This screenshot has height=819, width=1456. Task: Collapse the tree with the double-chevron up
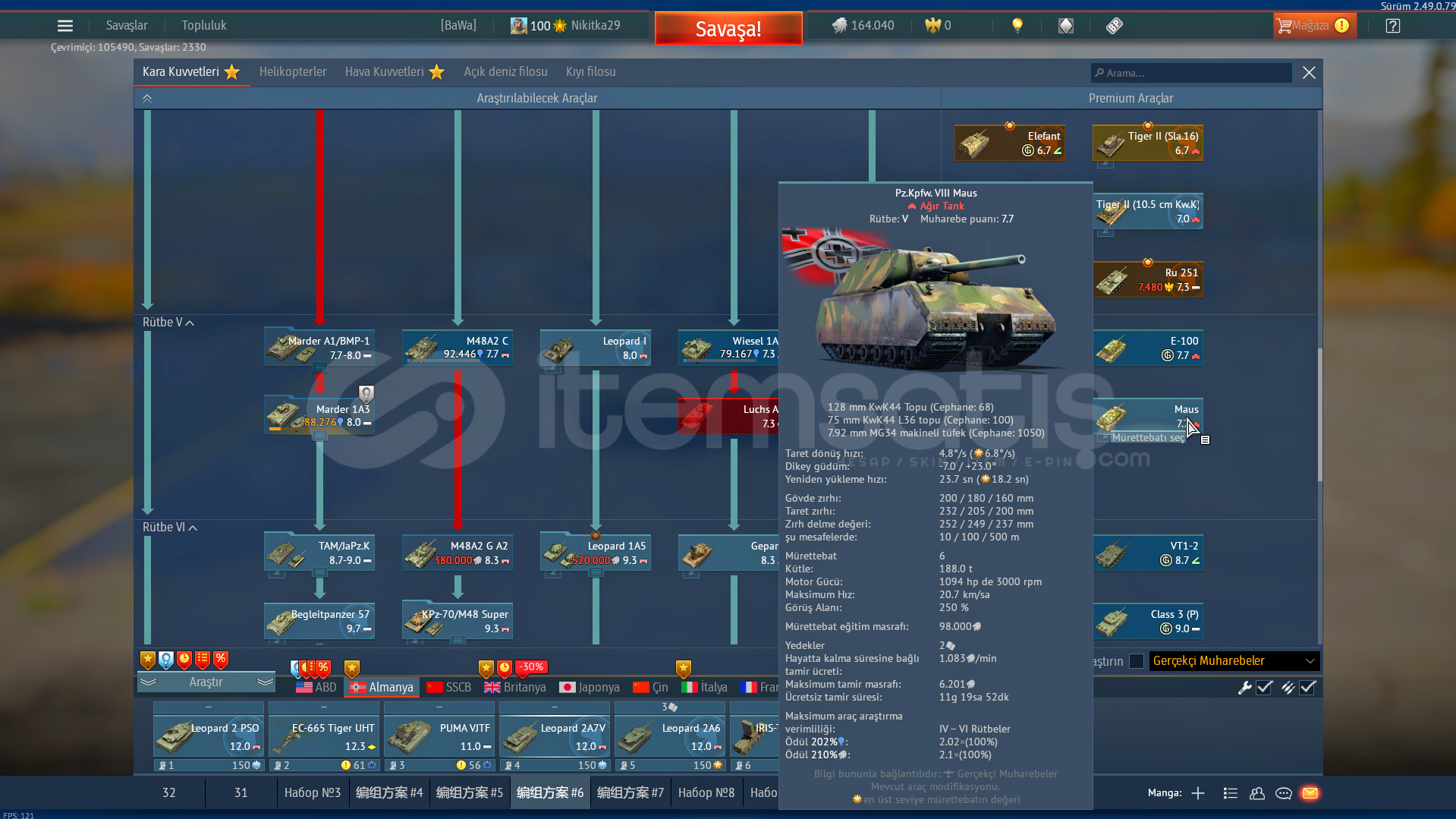[x=147, y=99]
